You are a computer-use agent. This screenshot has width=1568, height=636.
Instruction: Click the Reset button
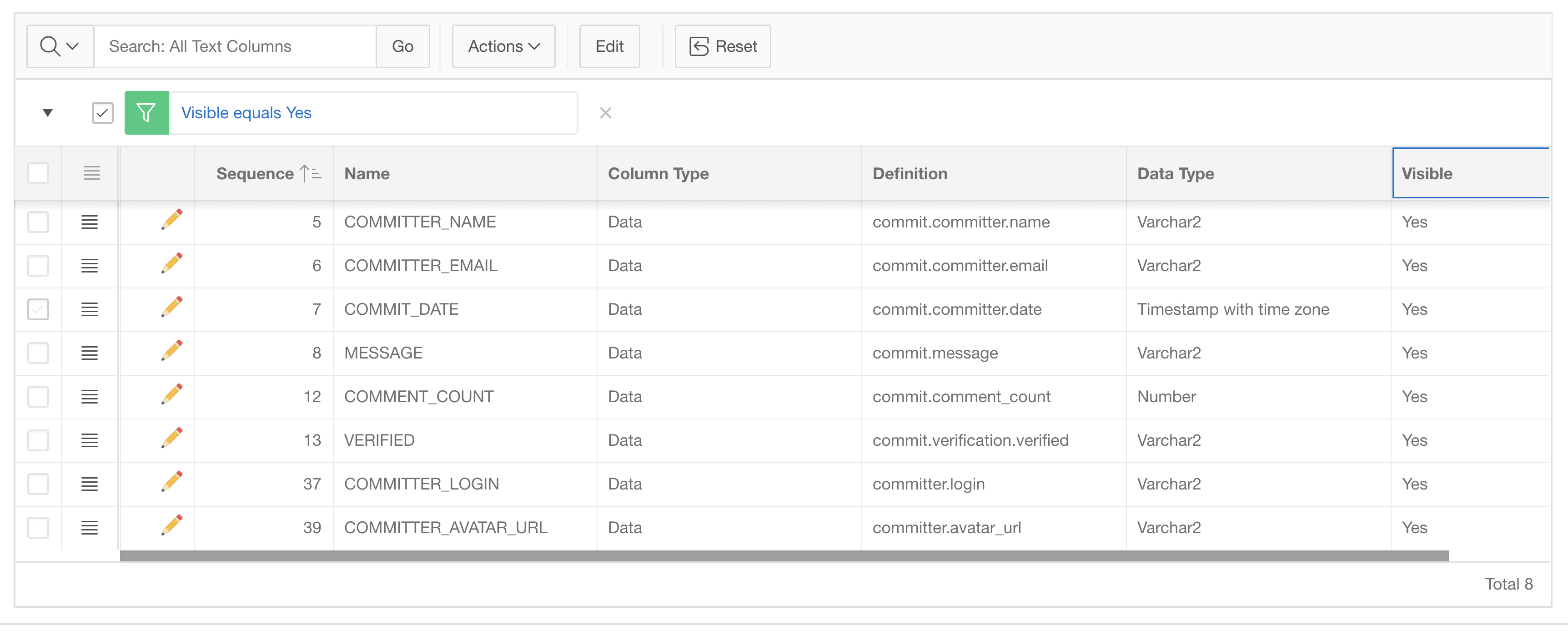[x=723, y=46]
